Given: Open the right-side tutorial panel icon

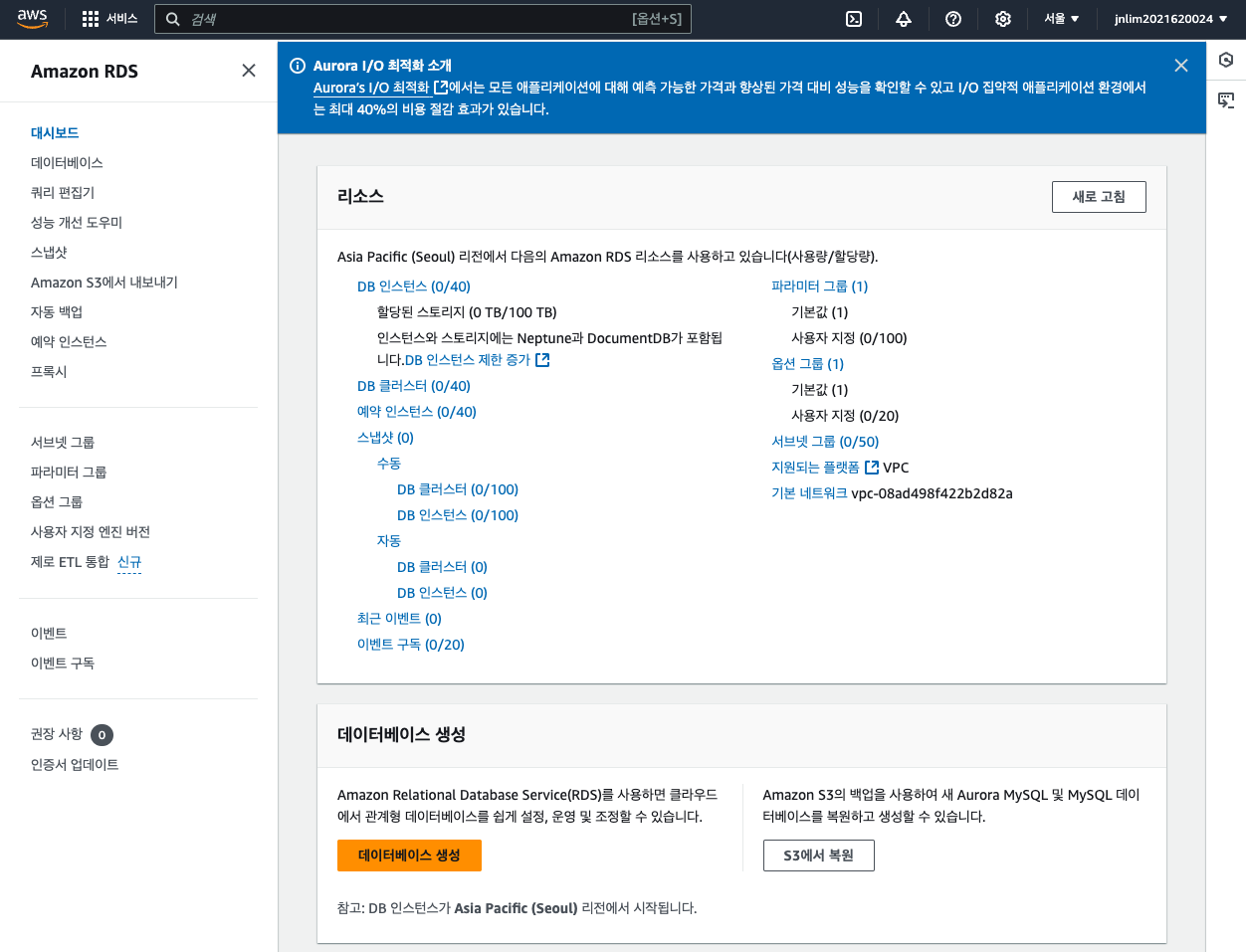Looking at the screenshot, I should pyautogui.click(x=1226, y=99).
